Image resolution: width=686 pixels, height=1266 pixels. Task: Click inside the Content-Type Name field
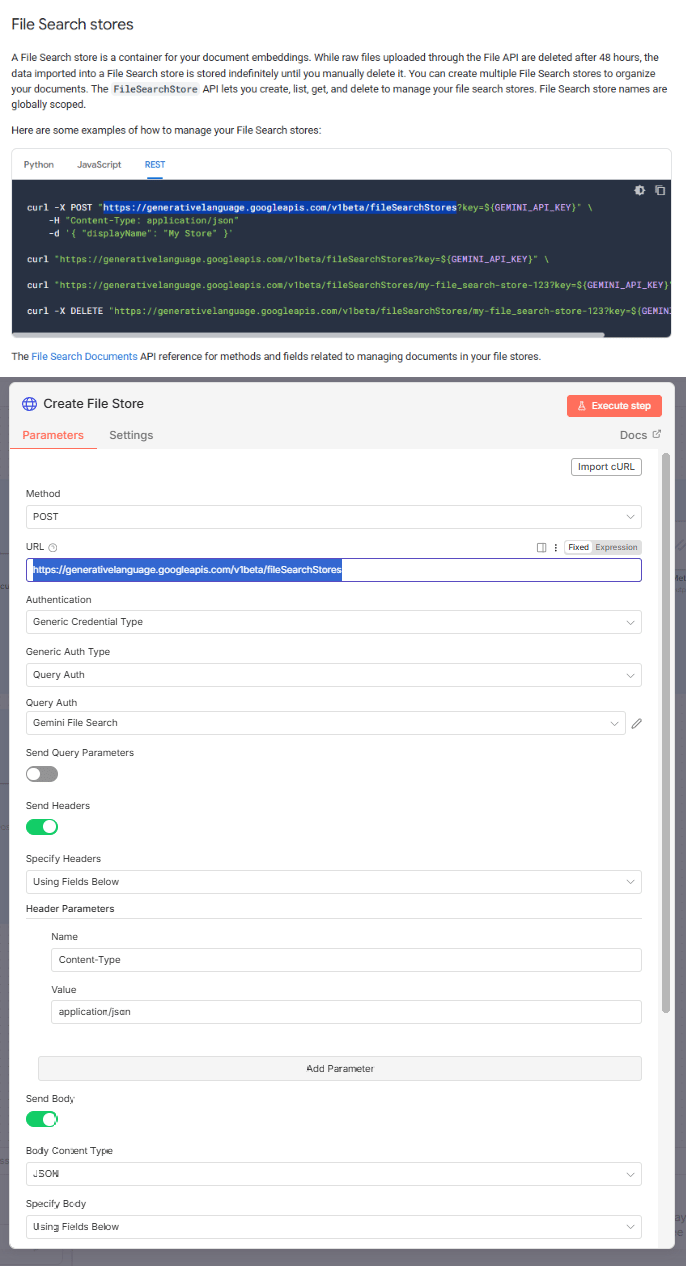(346, 958)
